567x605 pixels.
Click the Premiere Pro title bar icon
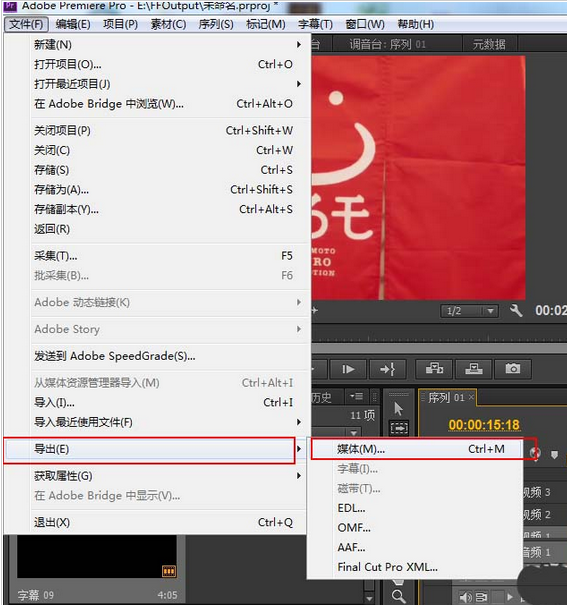click(x=10, y=5)
